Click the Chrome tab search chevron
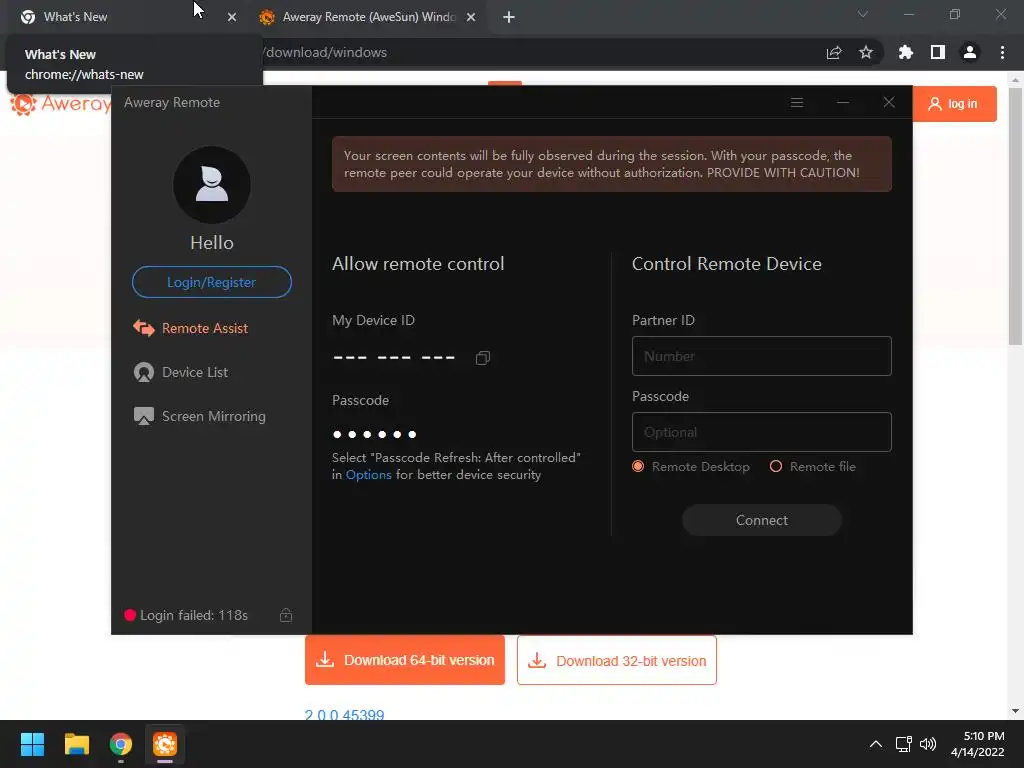Screen dimensions: 1024x768 (863, 14)
